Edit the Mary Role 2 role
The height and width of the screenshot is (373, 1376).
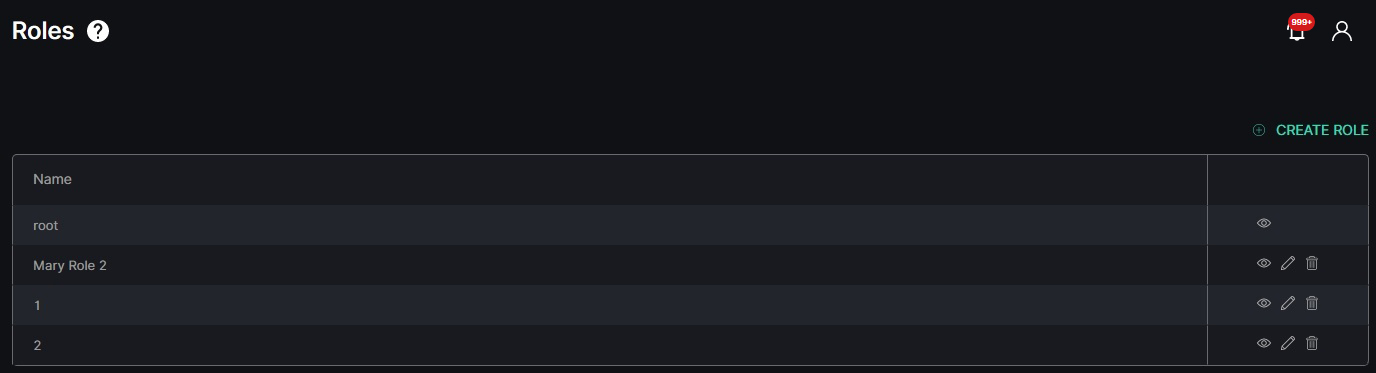[x=1288, y=263]
